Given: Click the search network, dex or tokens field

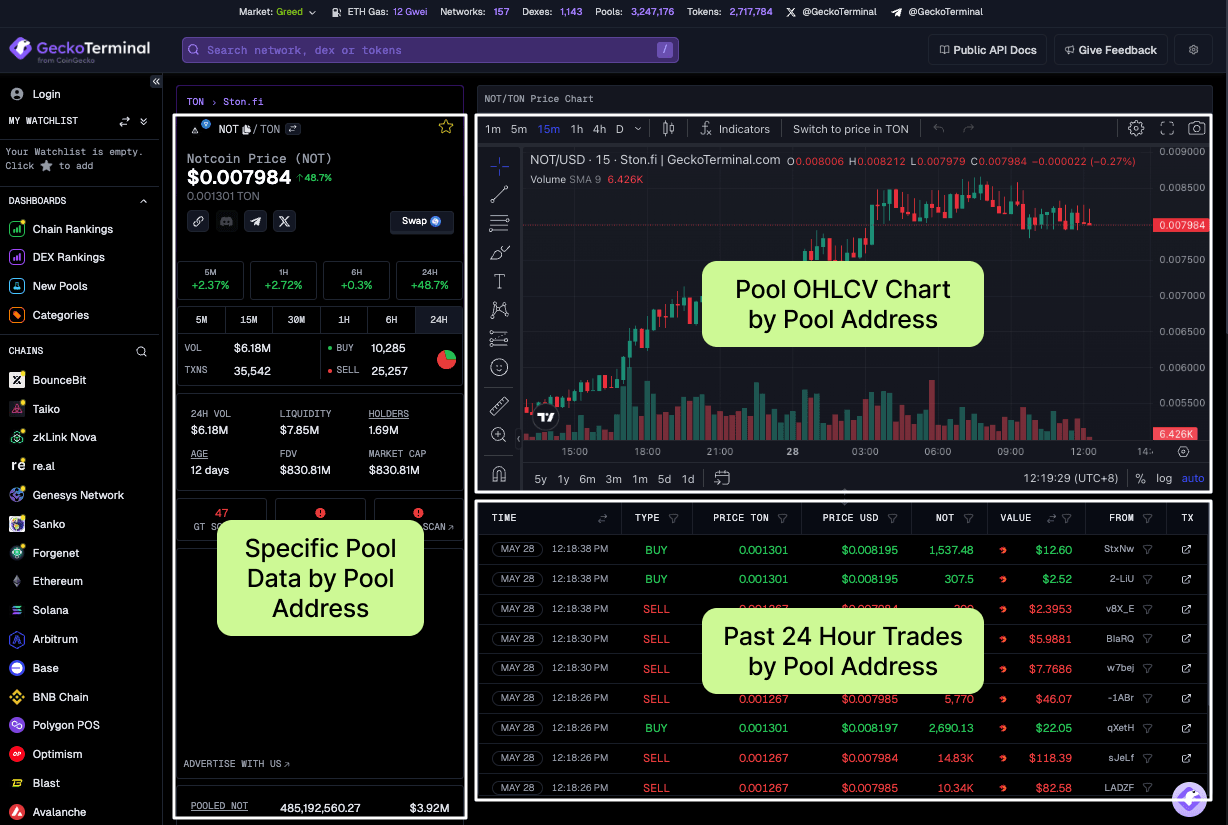Looking at the screenshot, I should click(430, 50).
